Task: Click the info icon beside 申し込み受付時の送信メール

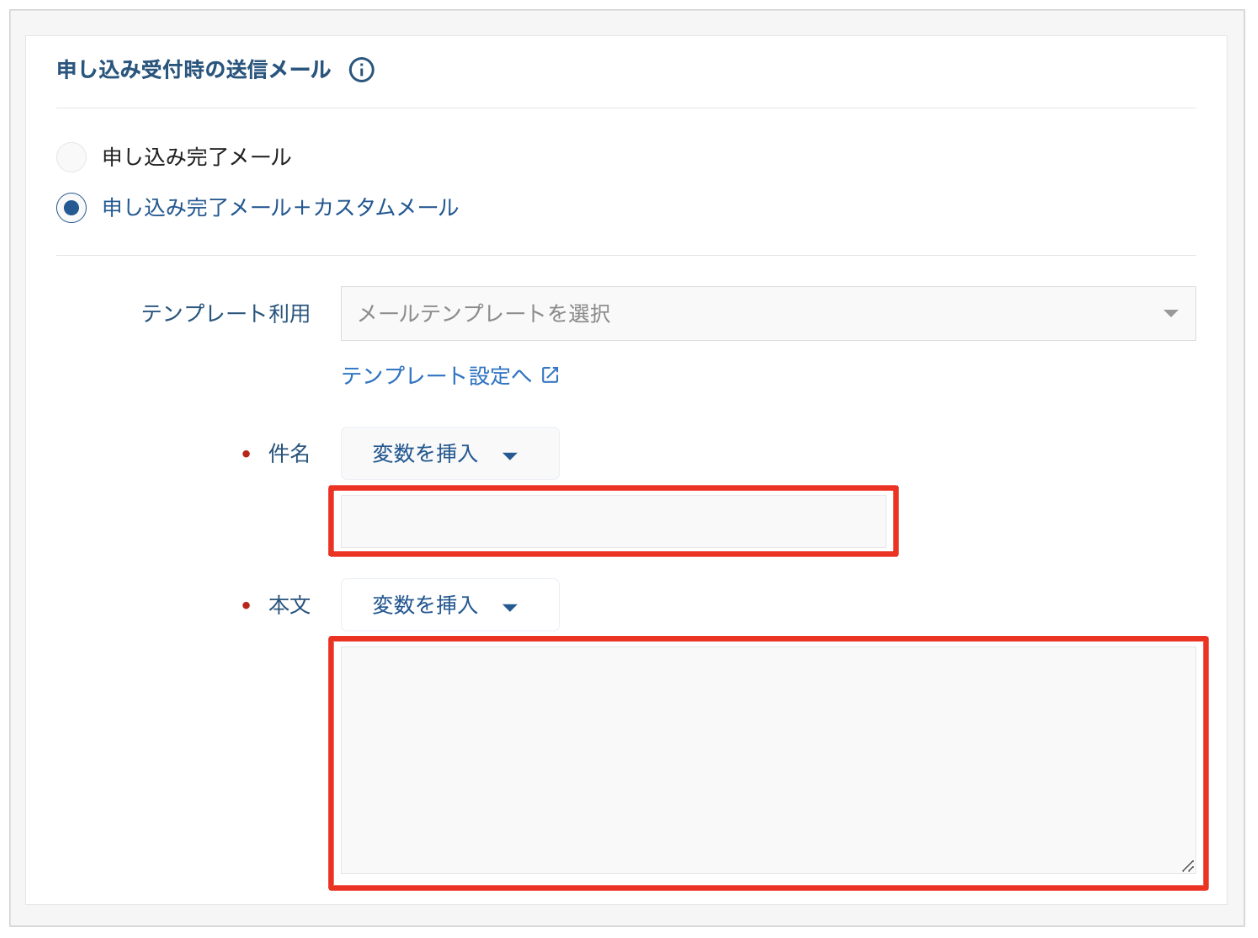Action: pyautogui.click(x=362, y=70)
